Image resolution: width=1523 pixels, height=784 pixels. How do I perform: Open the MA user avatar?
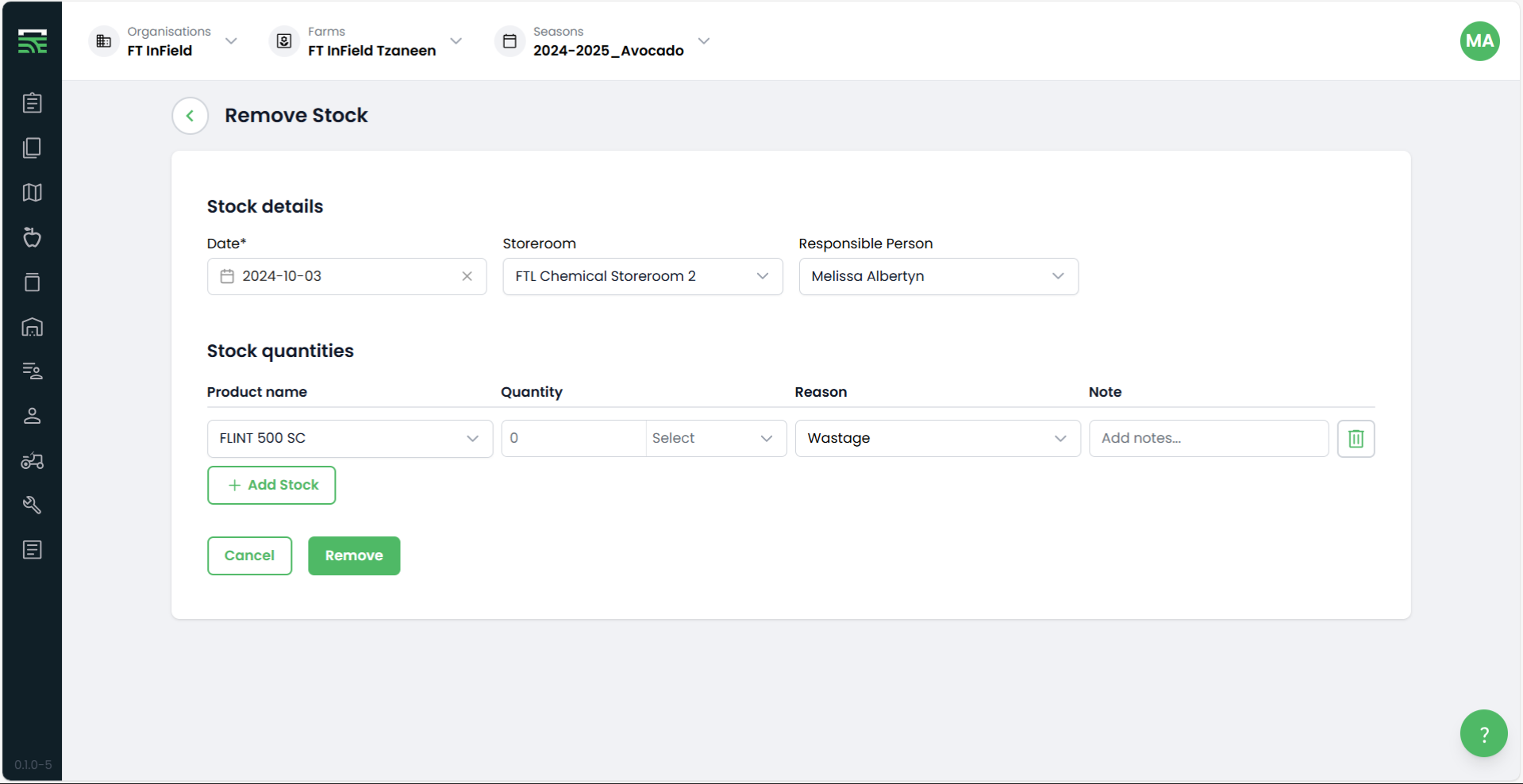tap(1479, 41)
